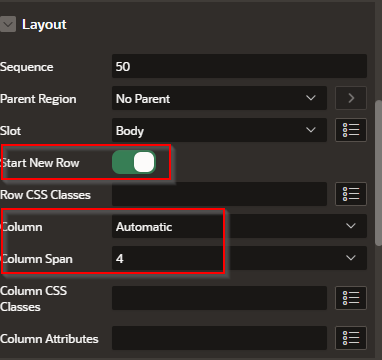The width and height of the screenshot is (382, 360).
Task: Collapse the Layout section
Action: pyautogui.click(x=8, y=25)
